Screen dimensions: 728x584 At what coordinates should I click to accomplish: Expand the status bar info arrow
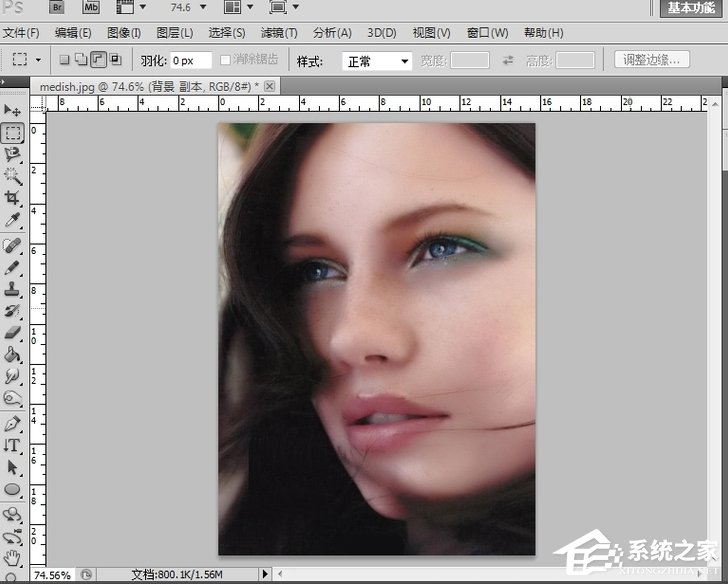tap(265, 574)
